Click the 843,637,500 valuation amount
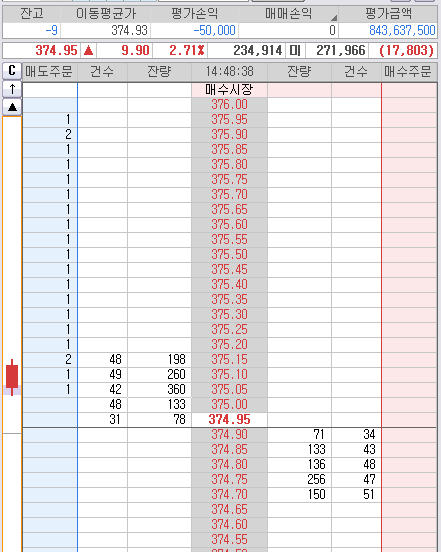Screen dimensions: 441x552 pos(402,31)
